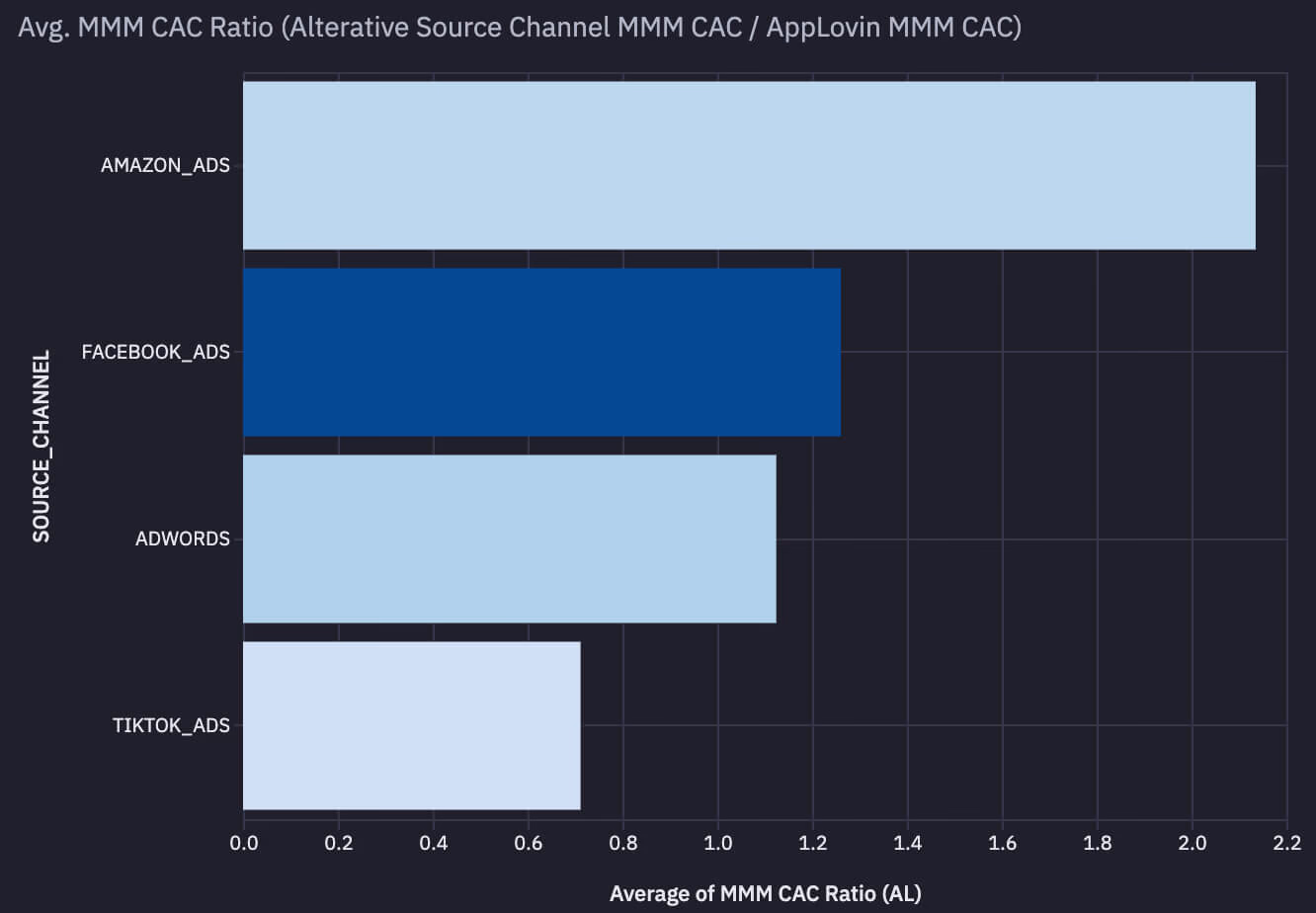Screen dimensions: 1316x913
Task: Click the 1.4 tick label
Action: [909, 842]
